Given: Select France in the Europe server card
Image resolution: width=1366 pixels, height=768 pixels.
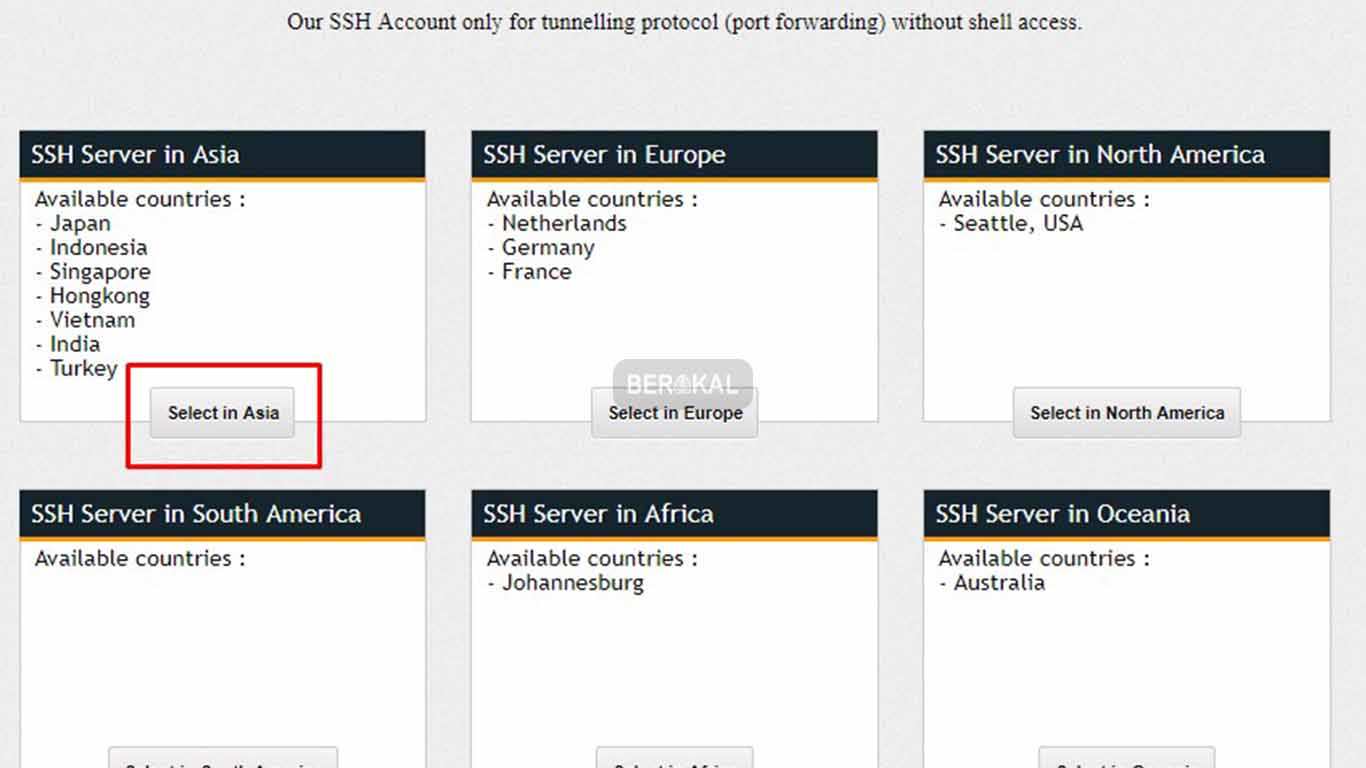Looking at the screenshot, I should (x=535, y=271).
